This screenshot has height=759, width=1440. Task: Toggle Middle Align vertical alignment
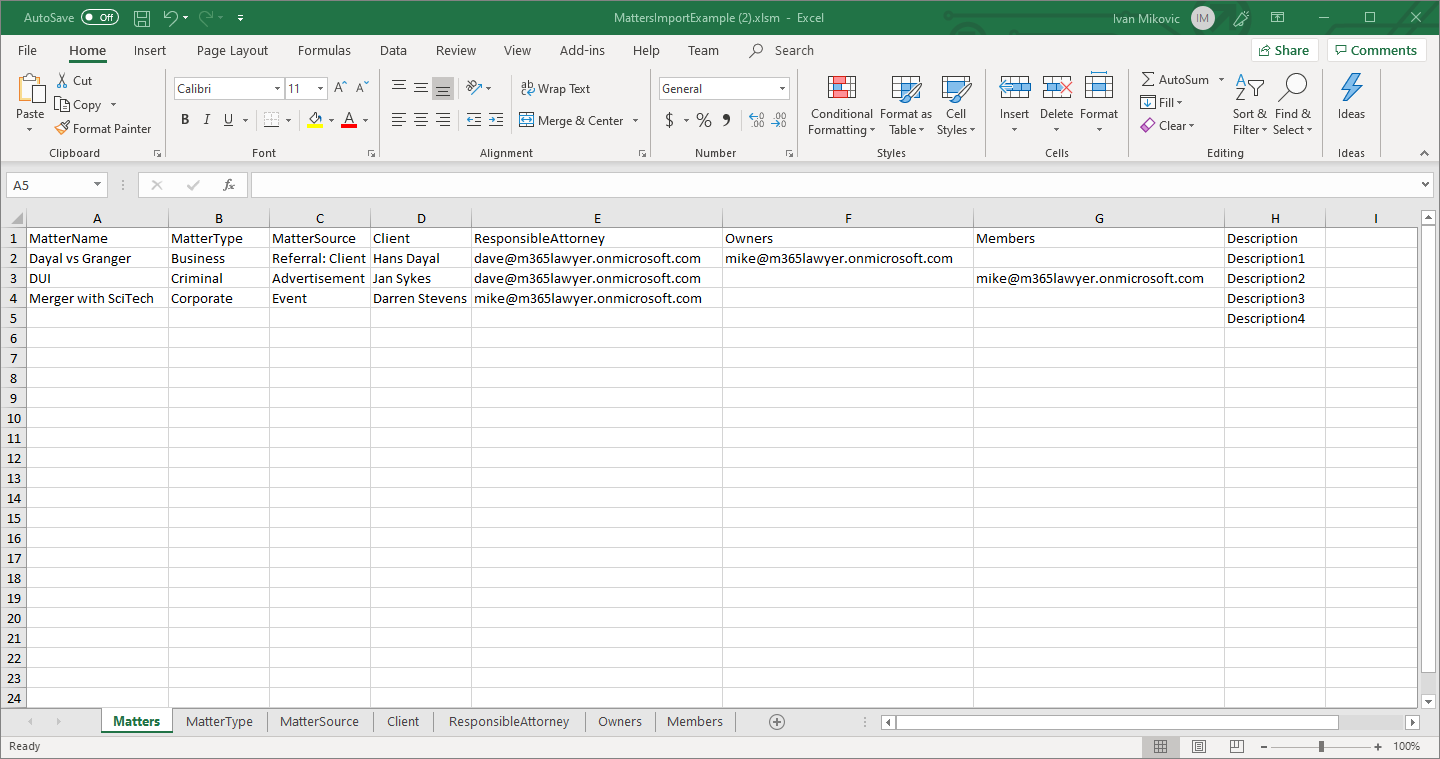tap(421, 88)
